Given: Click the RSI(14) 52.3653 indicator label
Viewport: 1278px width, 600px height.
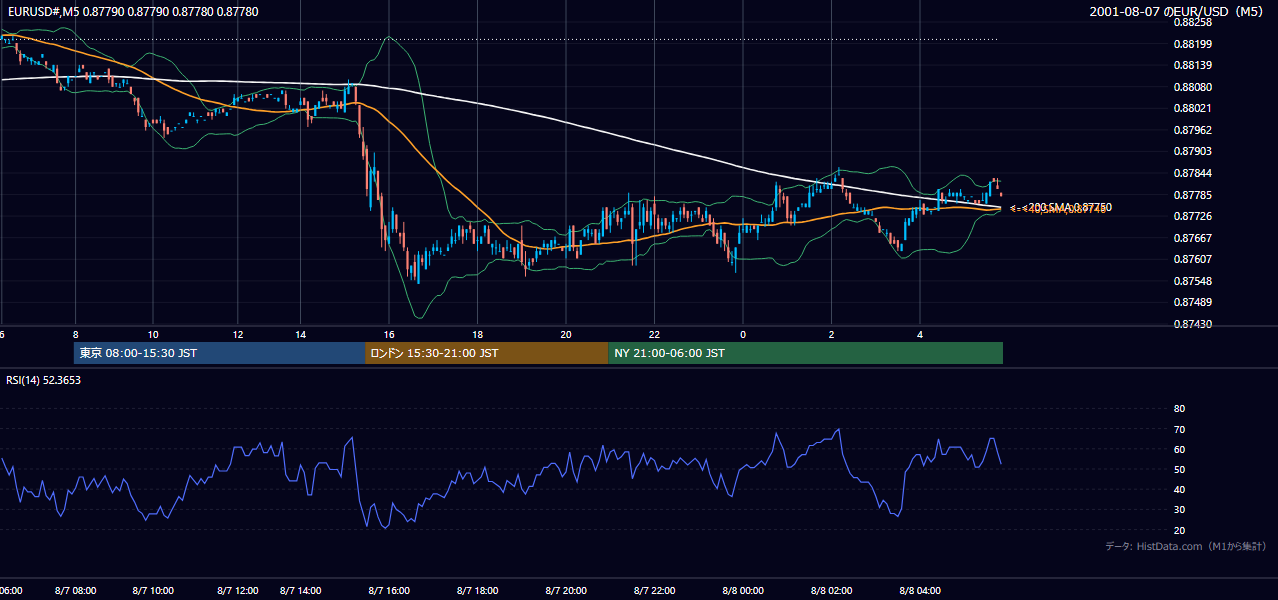Looking at the screenshot, I should (43, 380).
